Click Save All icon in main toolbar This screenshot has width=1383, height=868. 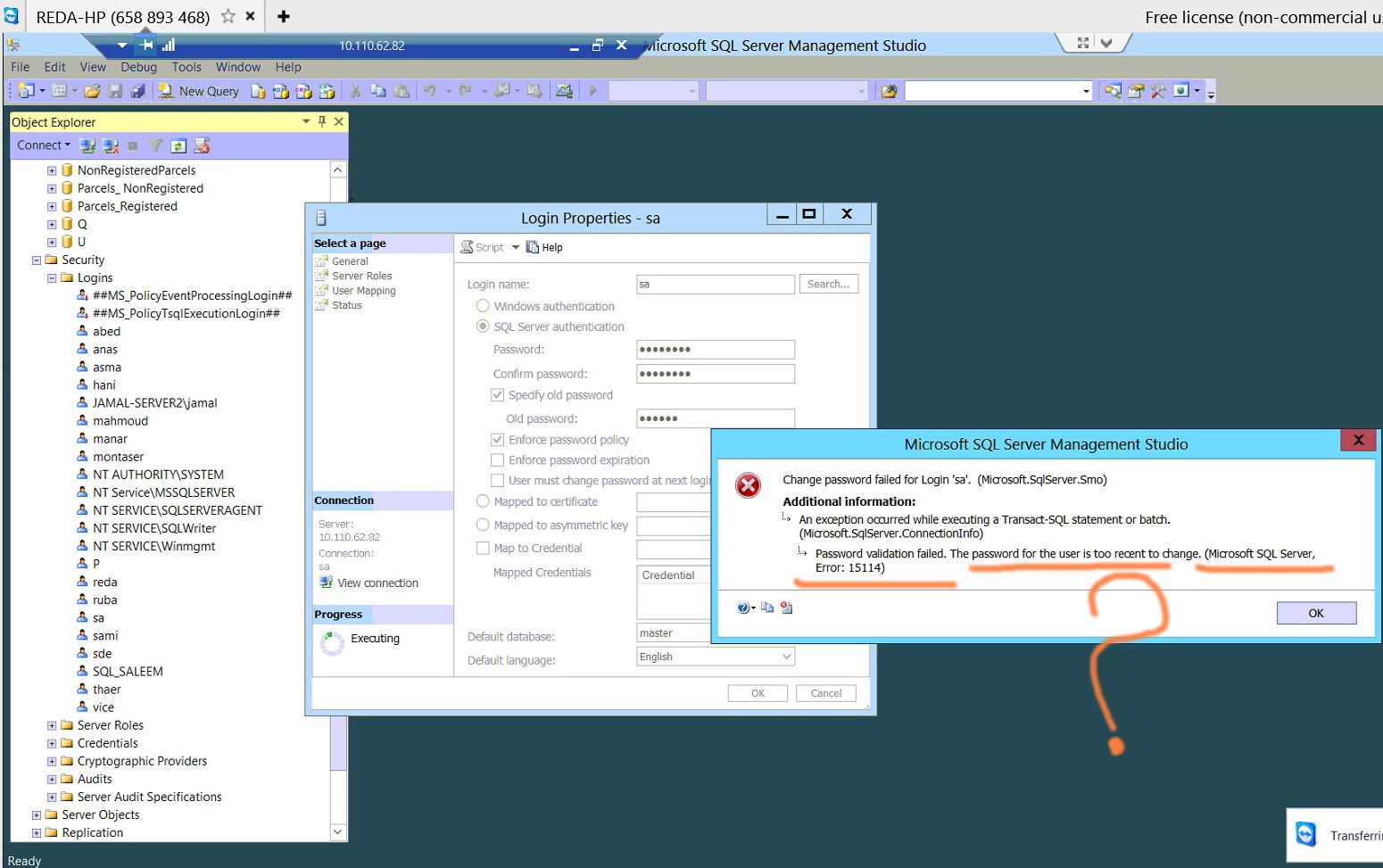(138, 91)
